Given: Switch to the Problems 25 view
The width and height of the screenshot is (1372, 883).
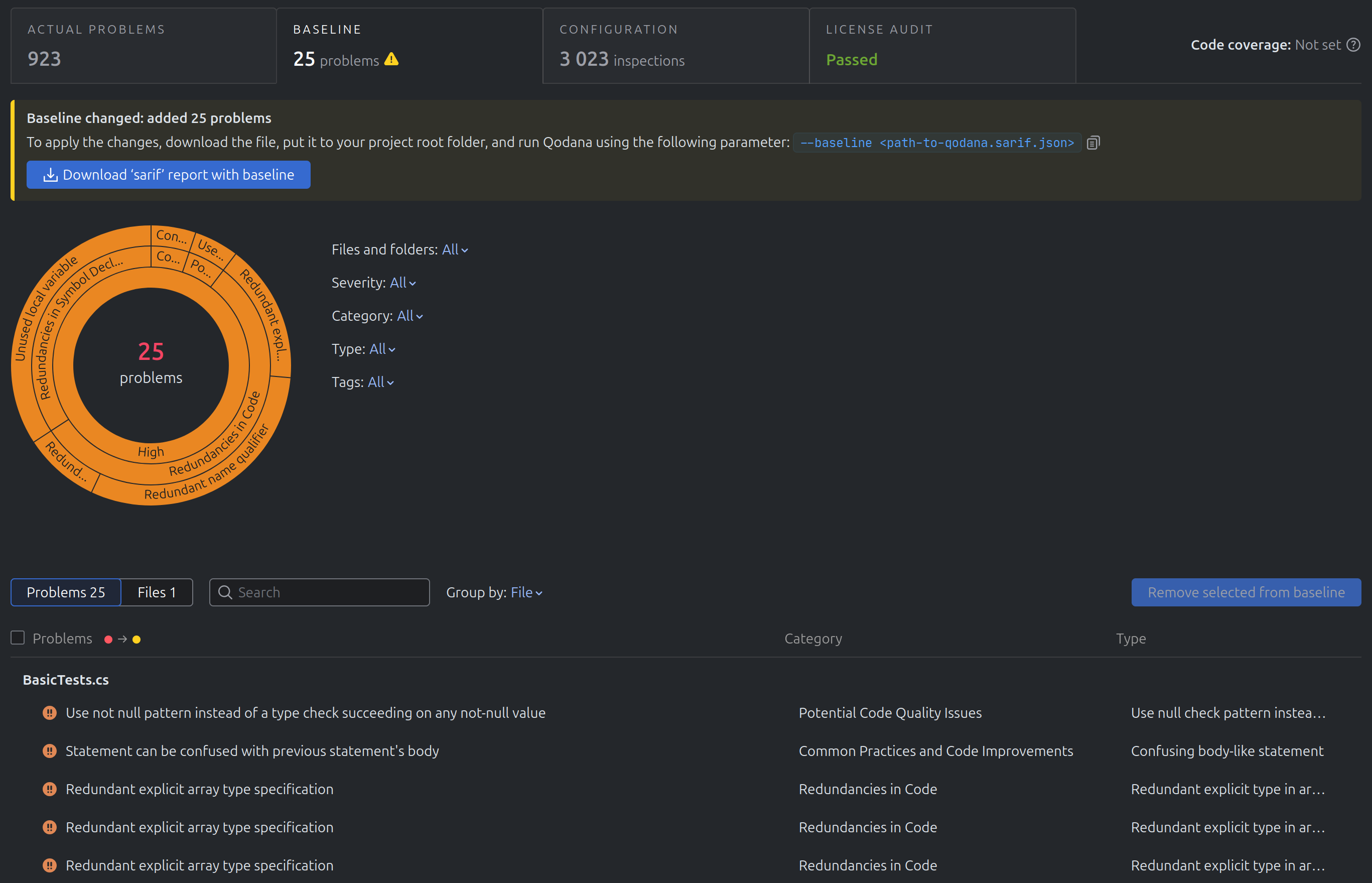Looking at the screenshot, I should 66,592.
